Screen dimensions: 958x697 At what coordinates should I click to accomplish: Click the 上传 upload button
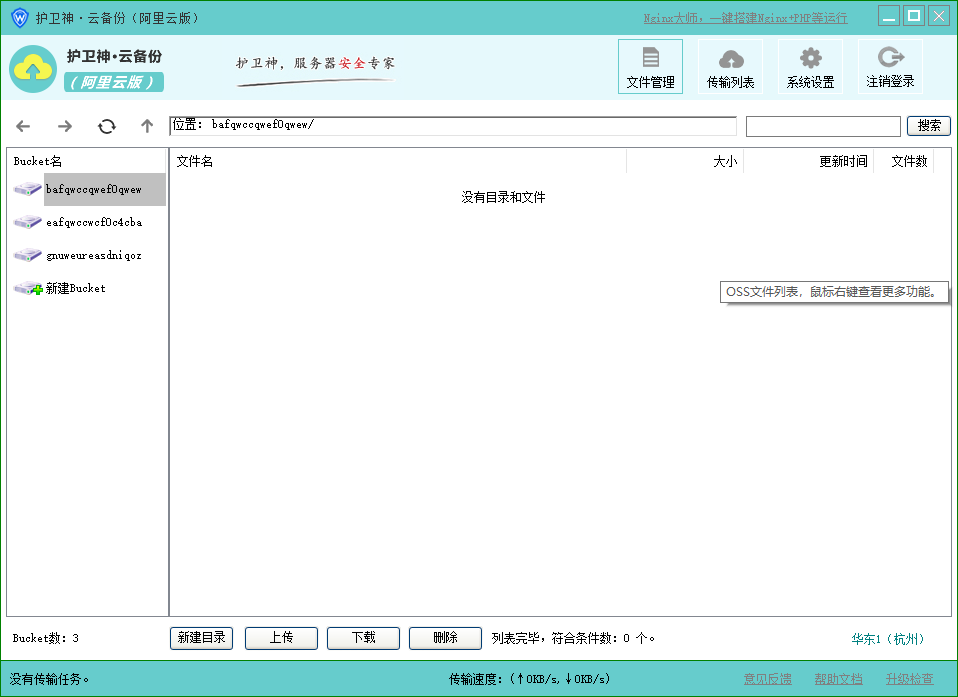[x=281, y=638]
